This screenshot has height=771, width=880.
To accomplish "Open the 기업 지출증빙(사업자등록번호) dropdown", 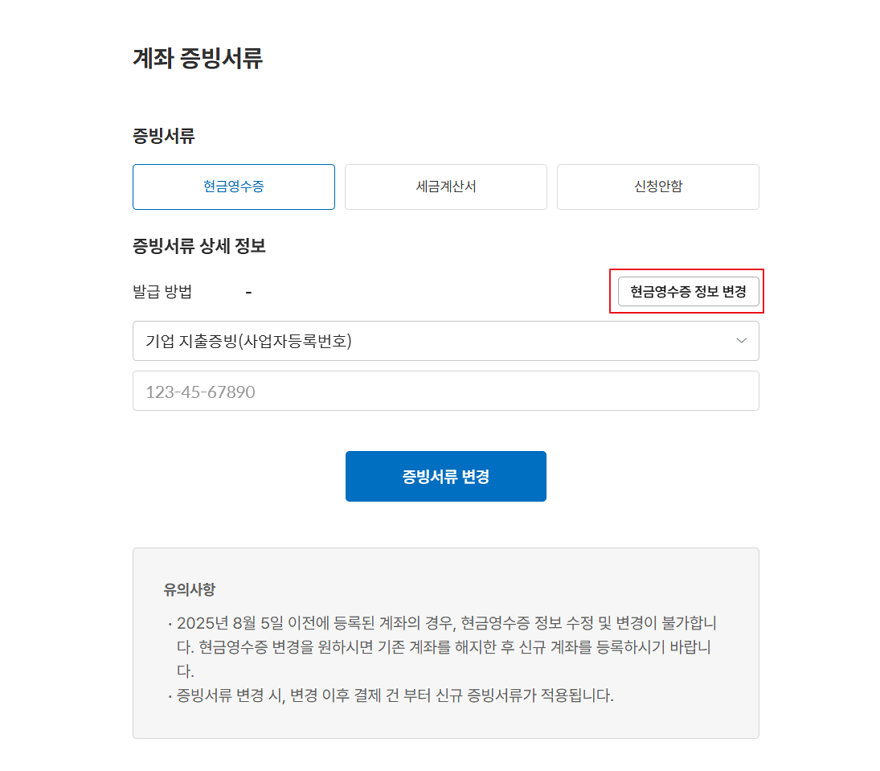I will pos(445,341).
